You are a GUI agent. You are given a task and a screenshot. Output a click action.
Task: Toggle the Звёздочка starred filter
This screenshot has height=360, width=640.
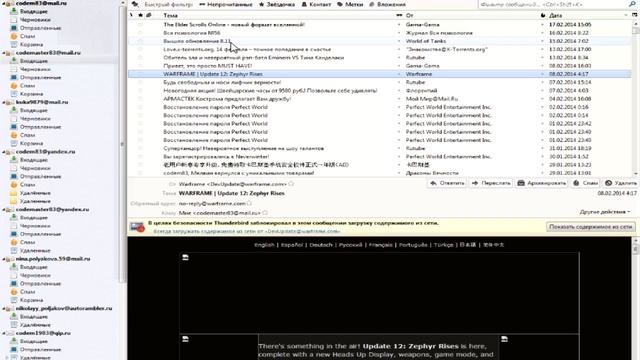point(277,4)
